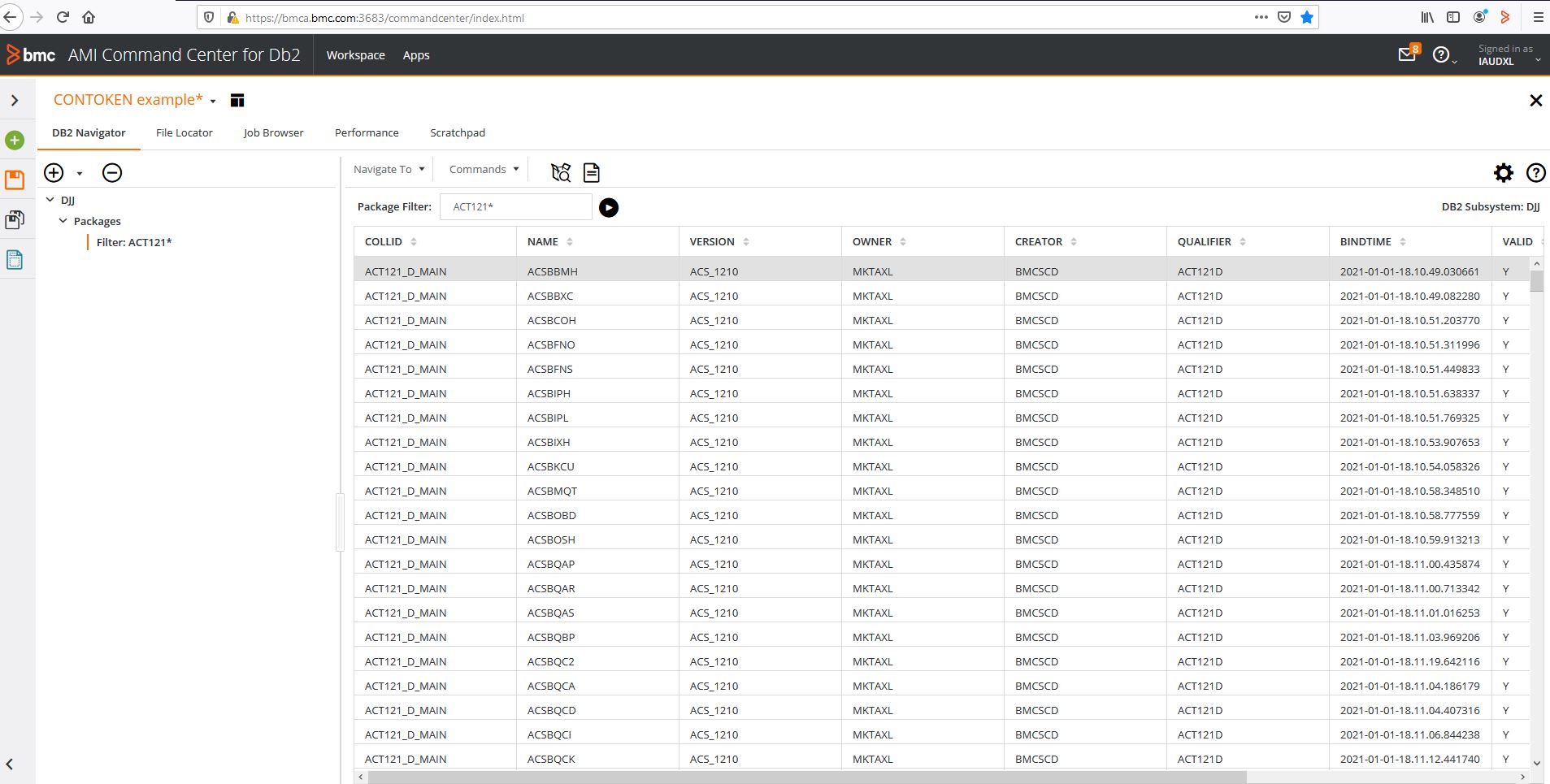Screen dimensions: 1550x784
Task: Select the ACSBBMH package row
Action: (942, 270)
